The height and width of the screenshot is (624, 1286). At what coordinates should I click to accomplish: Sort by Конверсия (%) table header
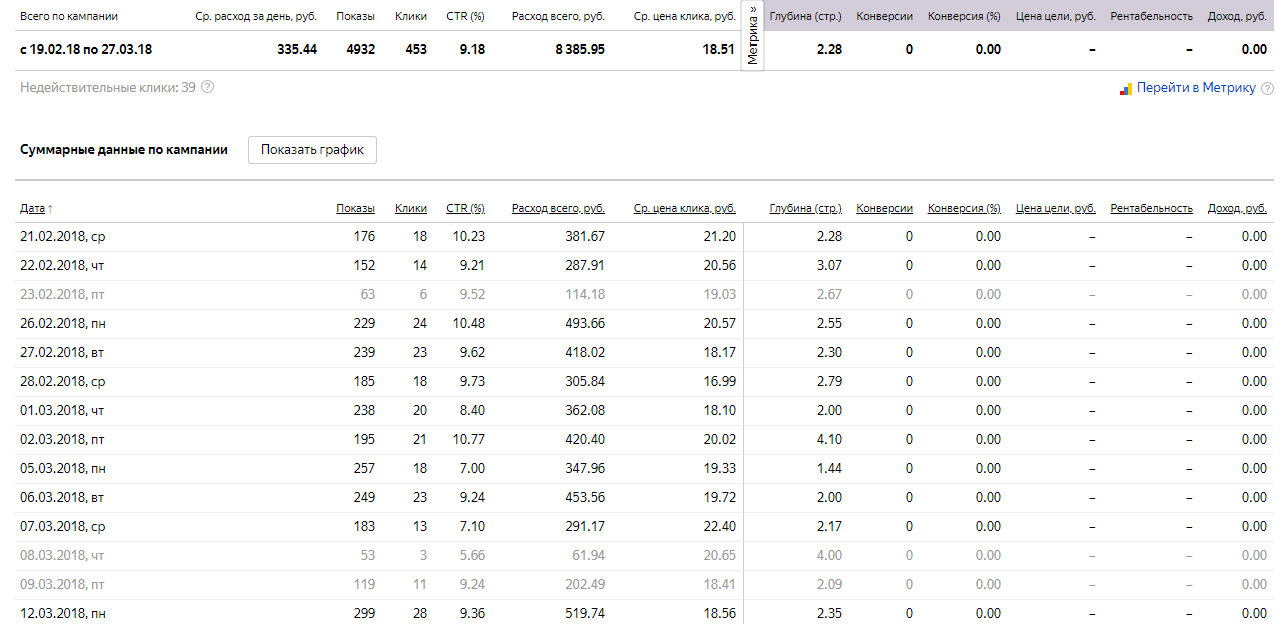pos(964,208)
